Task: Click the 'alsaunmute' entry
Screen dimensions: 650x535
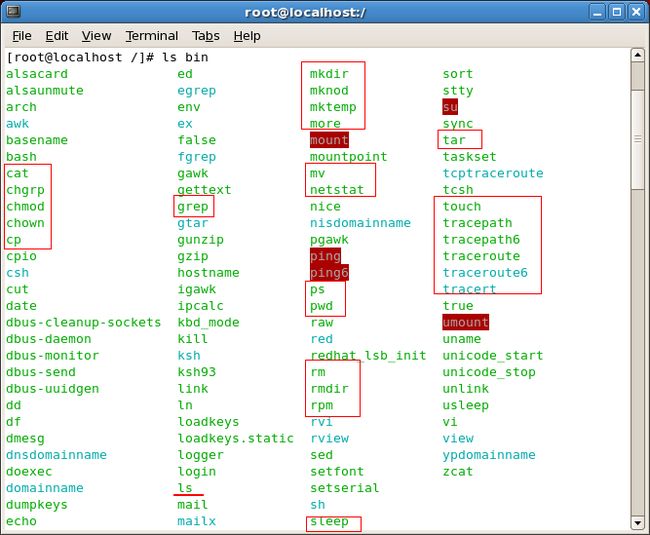Action: [45, 90]
